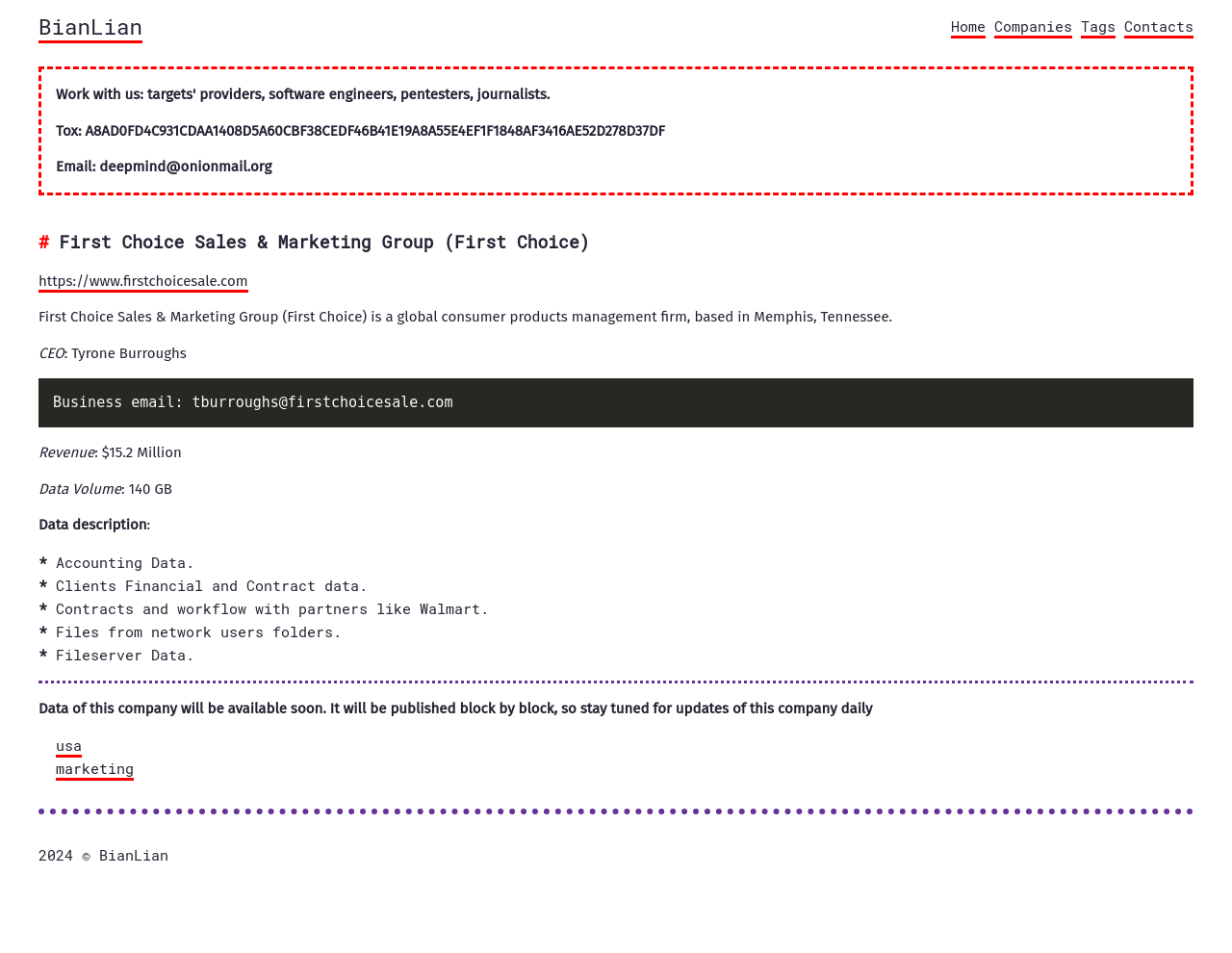Open the Contacts nav link

[x=1158, y=27]
